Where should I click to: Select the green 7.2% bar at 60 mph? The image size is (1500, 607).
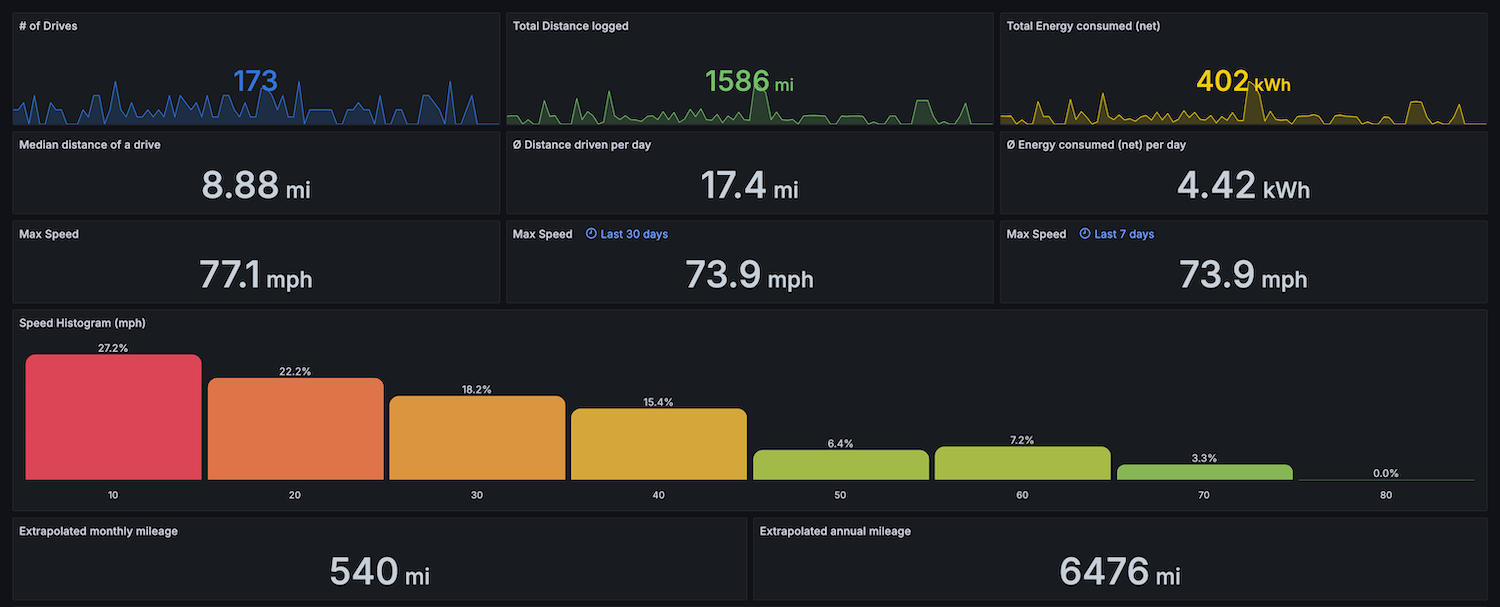tap(1022, 463)
